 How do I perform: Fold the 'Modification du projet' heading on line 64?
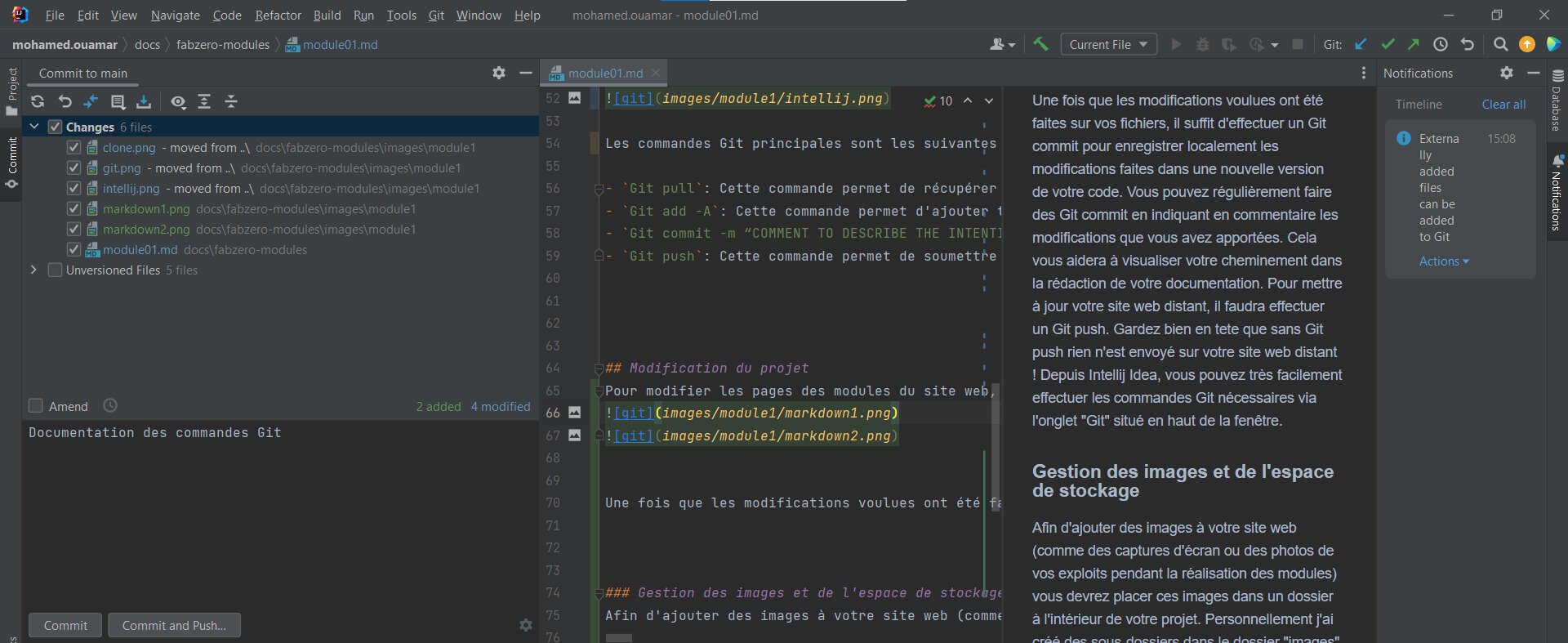click(x=599, y=368)
